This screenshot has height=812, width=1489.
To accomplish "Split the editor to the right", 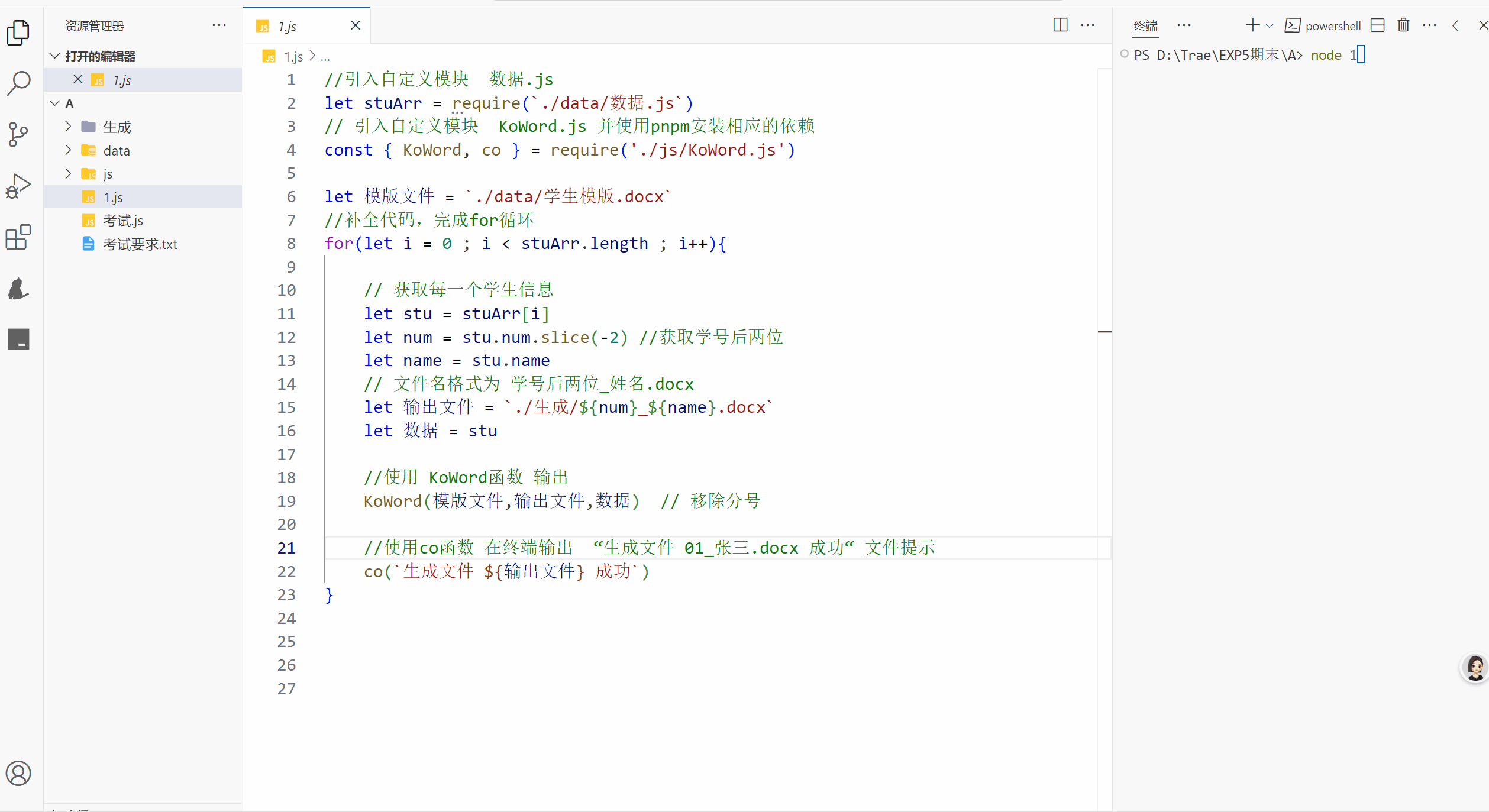I will 1060,25.
